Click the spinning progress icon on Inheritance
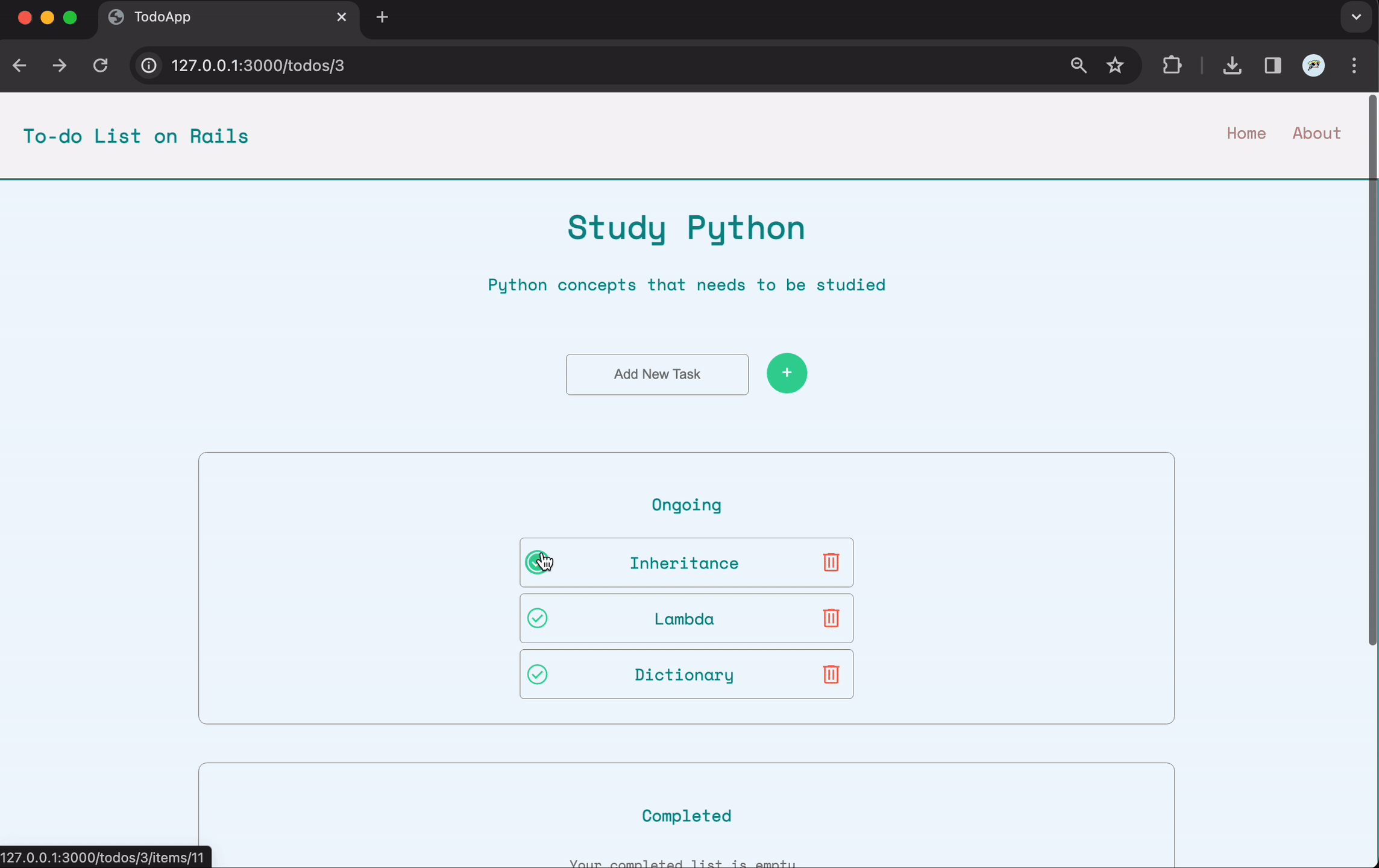 click(537, 562)
